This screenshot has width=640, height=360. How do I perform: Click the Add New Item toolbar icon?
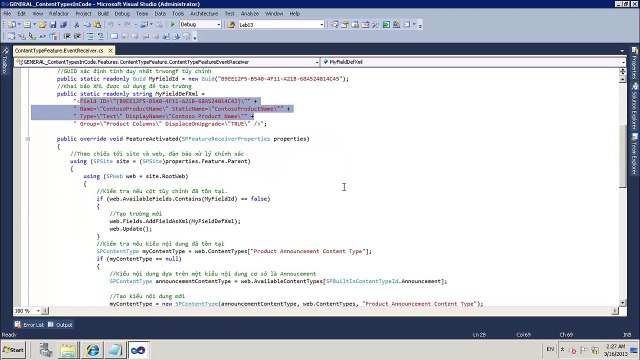tap(27, 24)
